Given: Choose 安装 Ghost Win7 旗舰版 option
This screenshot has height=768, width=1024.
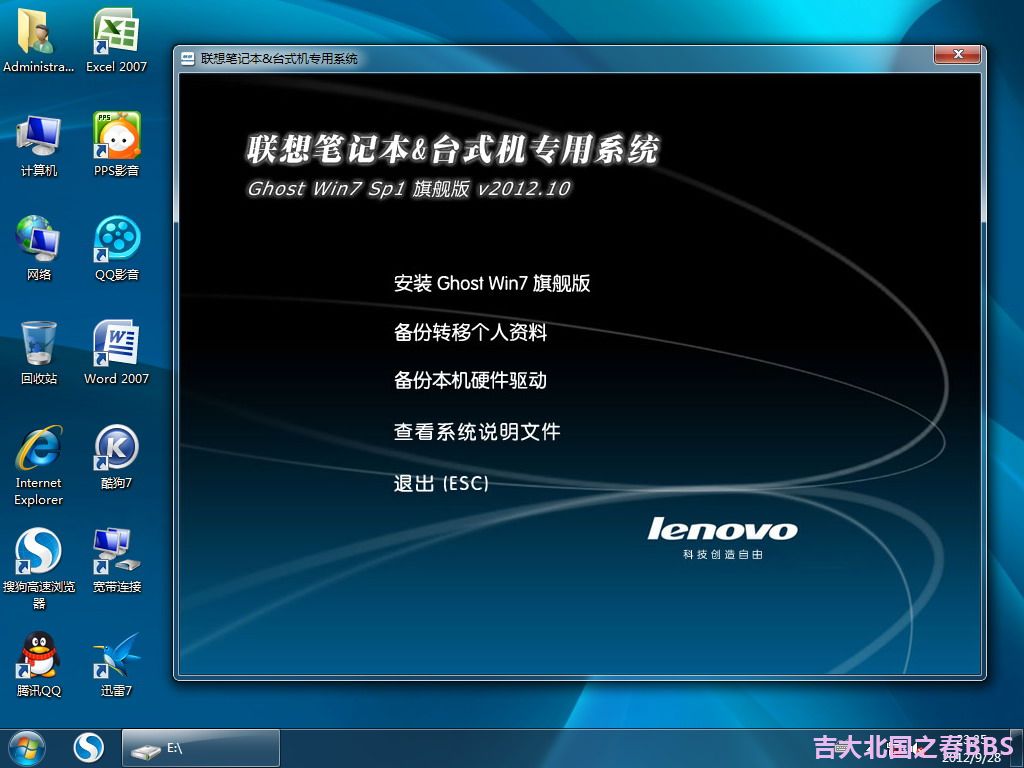Looking at the screenshot, I should tap(492, 283).
